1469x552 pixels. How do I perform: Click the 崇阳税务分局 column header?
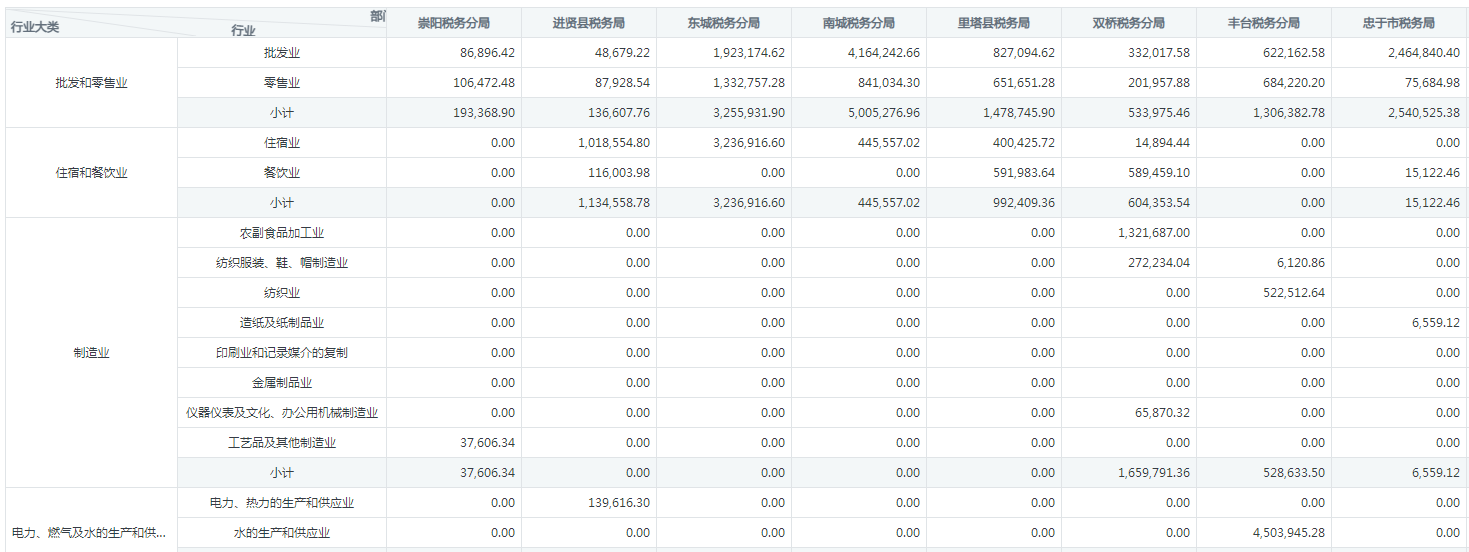453,23
